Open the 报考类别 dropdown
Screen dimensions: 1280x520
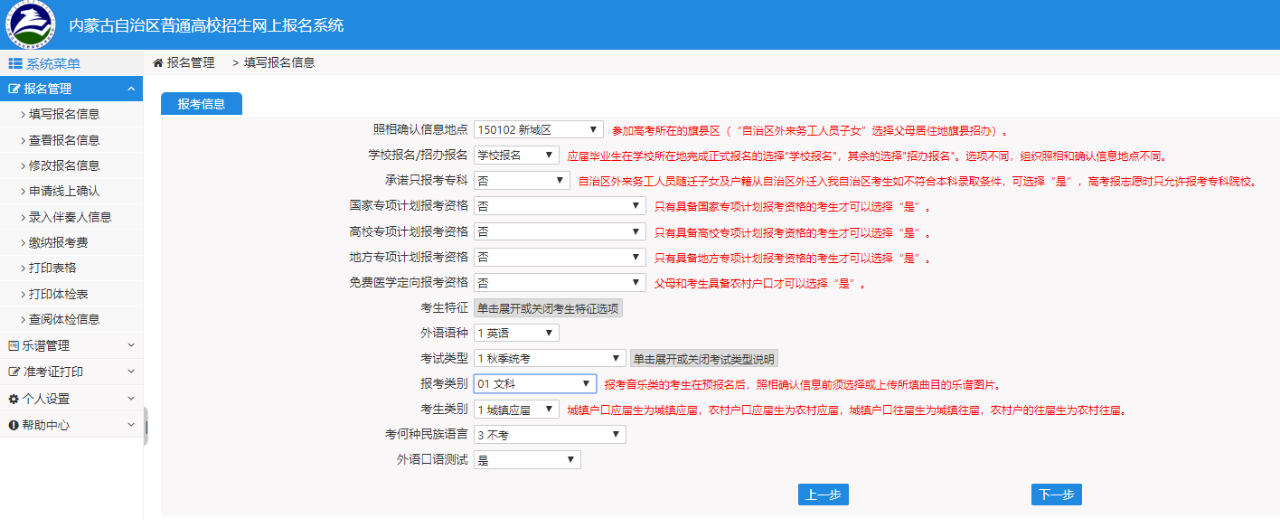tap(535, 384)
